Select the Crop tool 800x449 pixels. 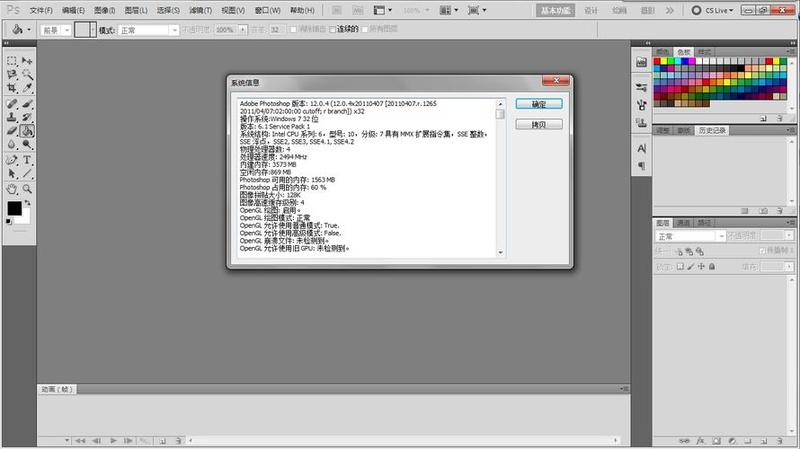point(12,88)
